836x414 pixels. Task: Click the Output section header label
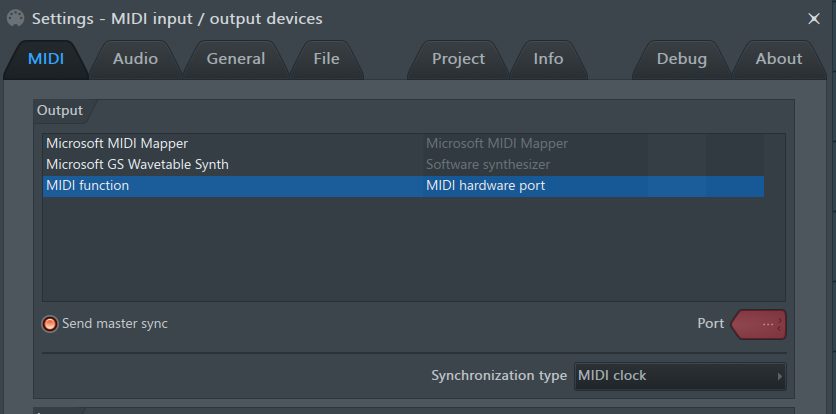[x=60, y=111]
